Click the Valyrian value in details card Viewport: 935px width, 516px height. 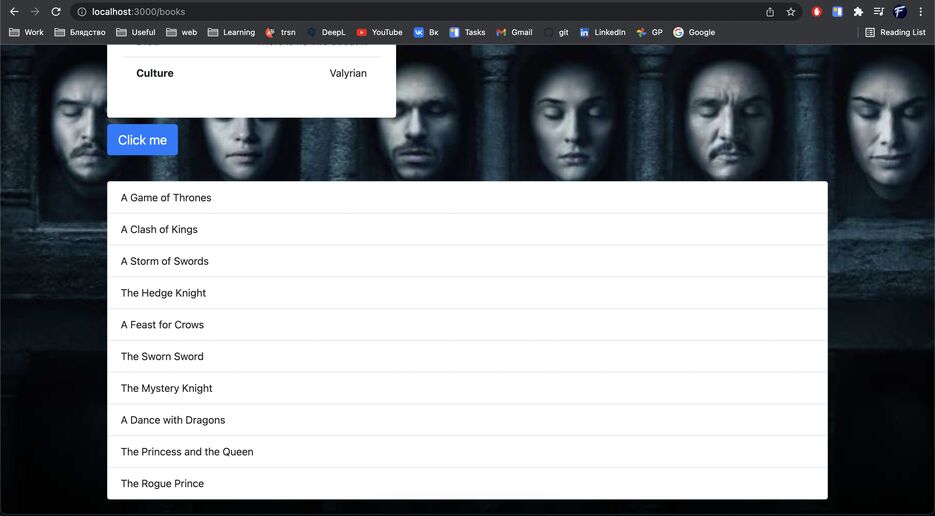pyautogui.click(x=348, y=73)
